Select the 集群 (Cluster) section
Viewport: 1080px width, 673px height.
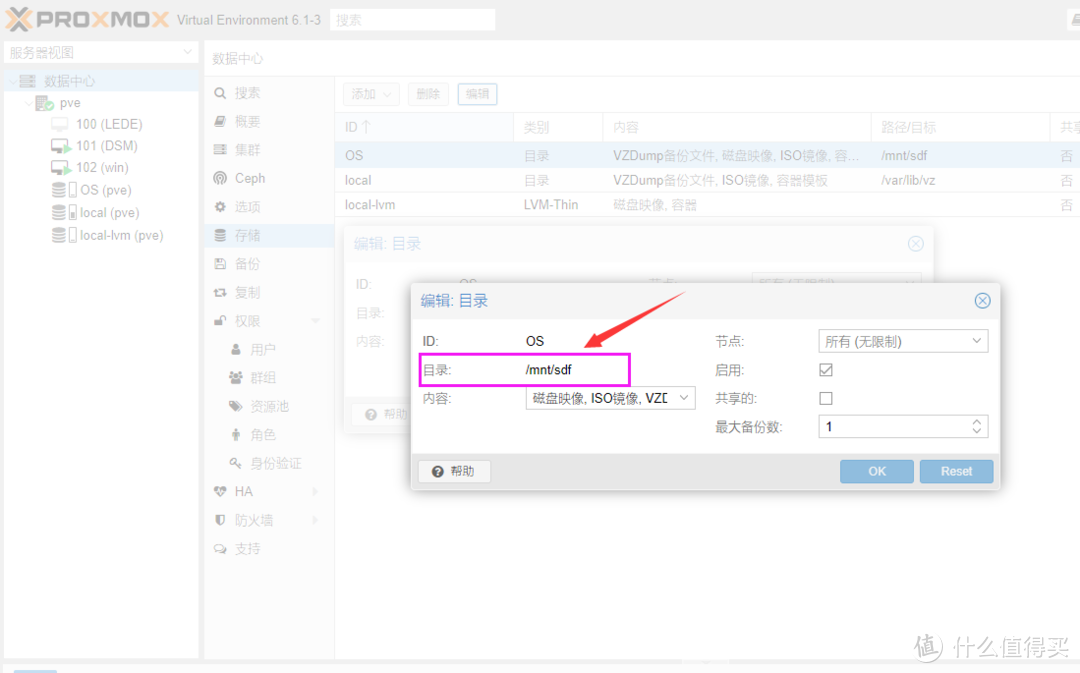click(245, 148)
